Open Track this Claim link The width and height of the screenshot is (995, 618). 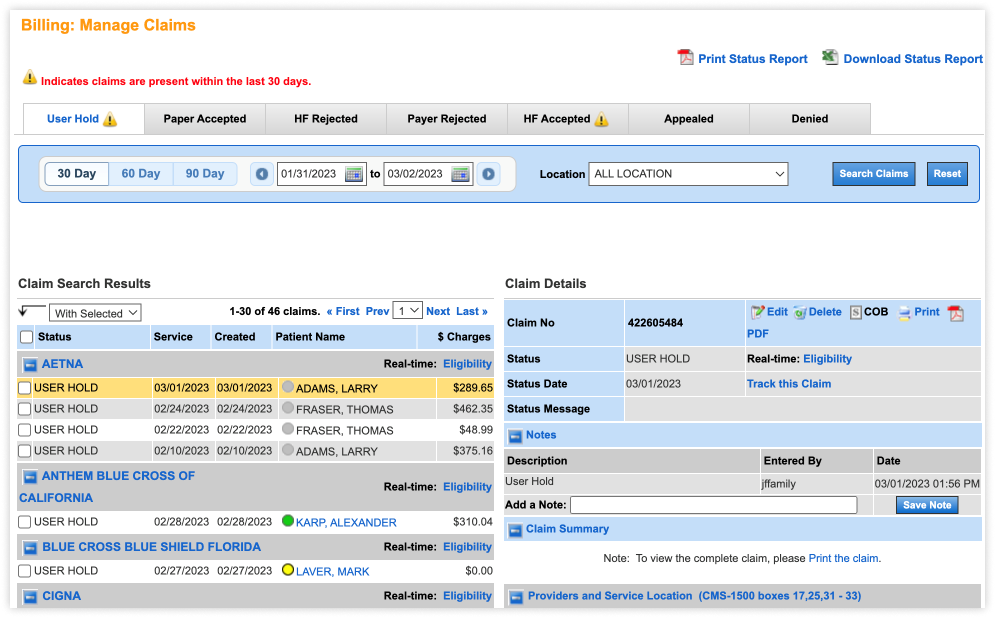[x=789, y=384]
